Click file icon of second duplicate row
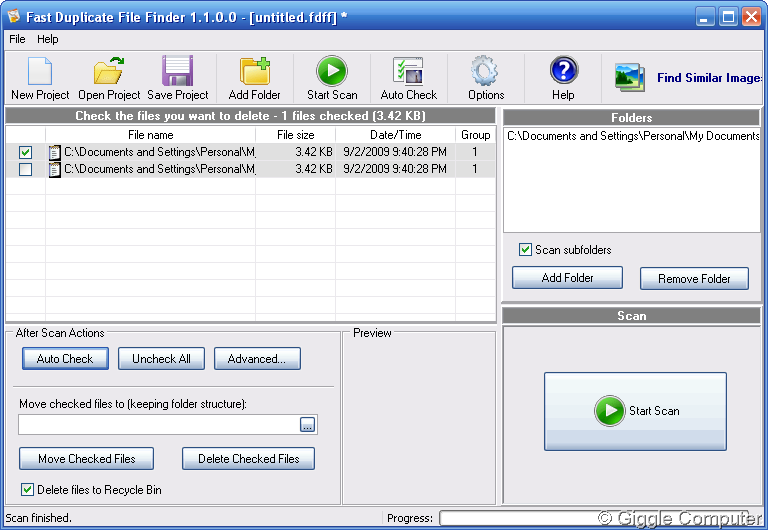The width and height of the screenshot is (768, 530). pos(55,169)
